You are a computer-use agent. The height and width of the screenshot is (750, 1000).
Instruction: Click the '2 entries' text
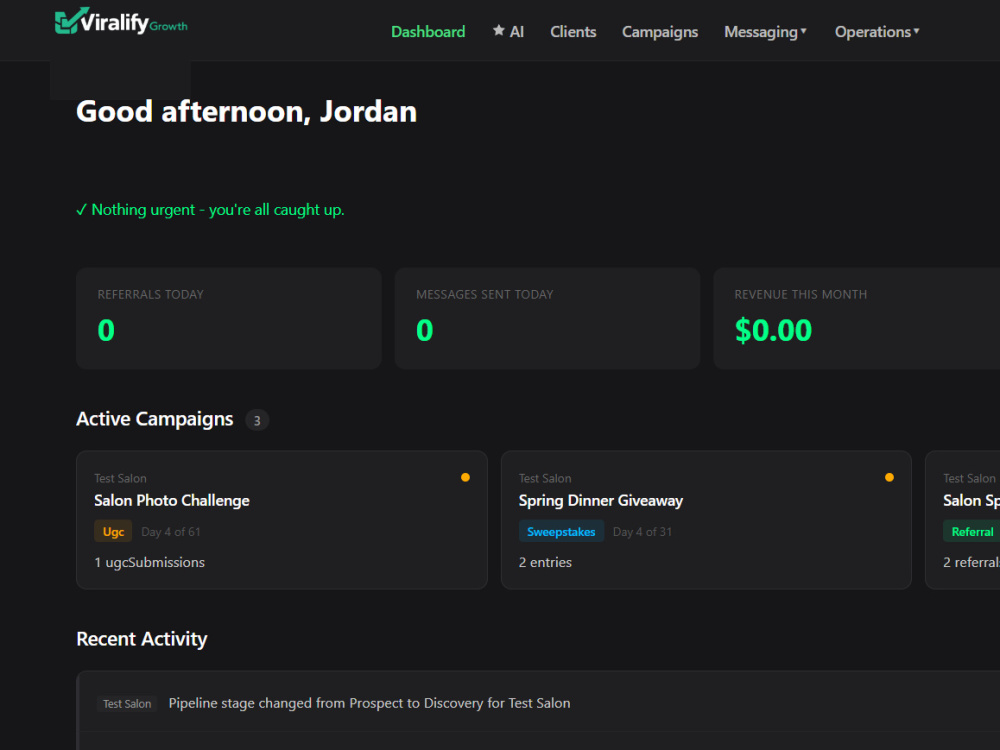(545, 562)
